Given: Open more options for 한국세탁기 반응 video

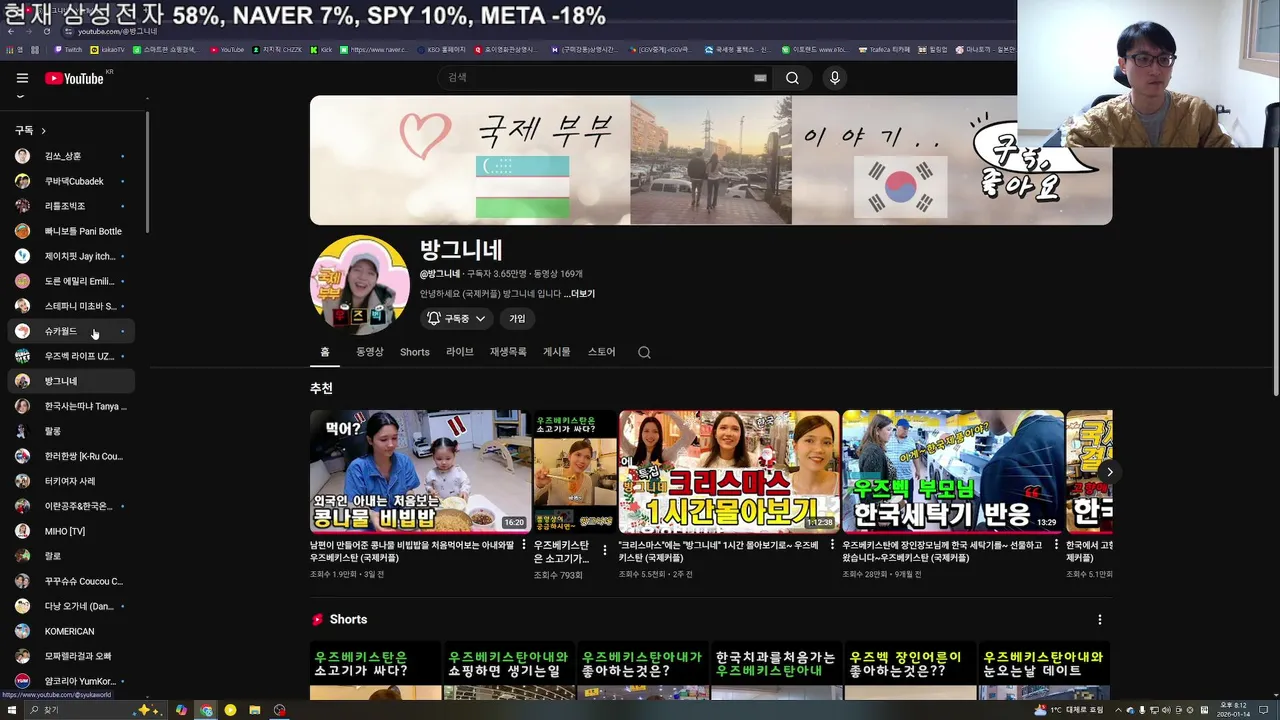Looking at the screenshot, I should (1055, 546).
